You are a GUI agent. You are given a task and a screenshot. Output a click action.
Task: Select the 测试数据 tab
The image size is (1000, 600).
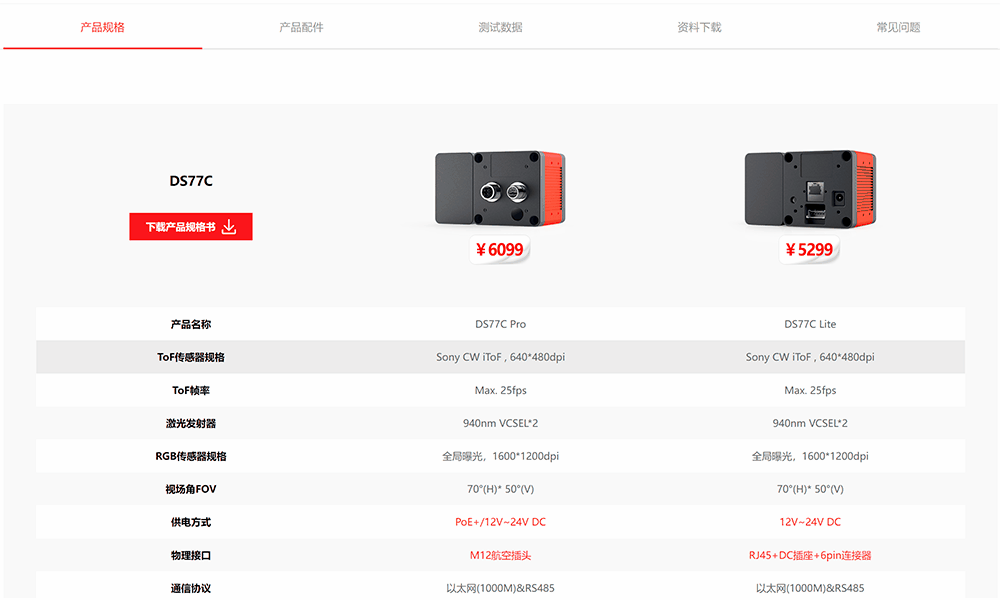click(500, 27)
